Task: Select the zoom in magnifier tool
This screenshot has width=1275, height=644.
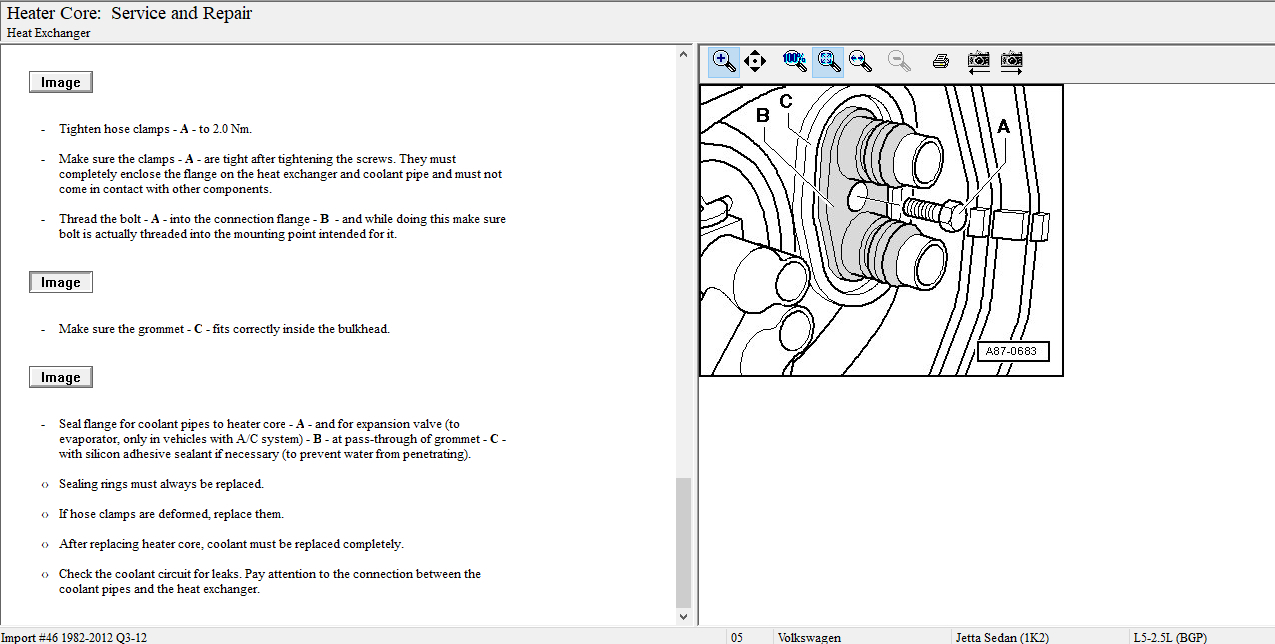Action: (x=723, y=61)
